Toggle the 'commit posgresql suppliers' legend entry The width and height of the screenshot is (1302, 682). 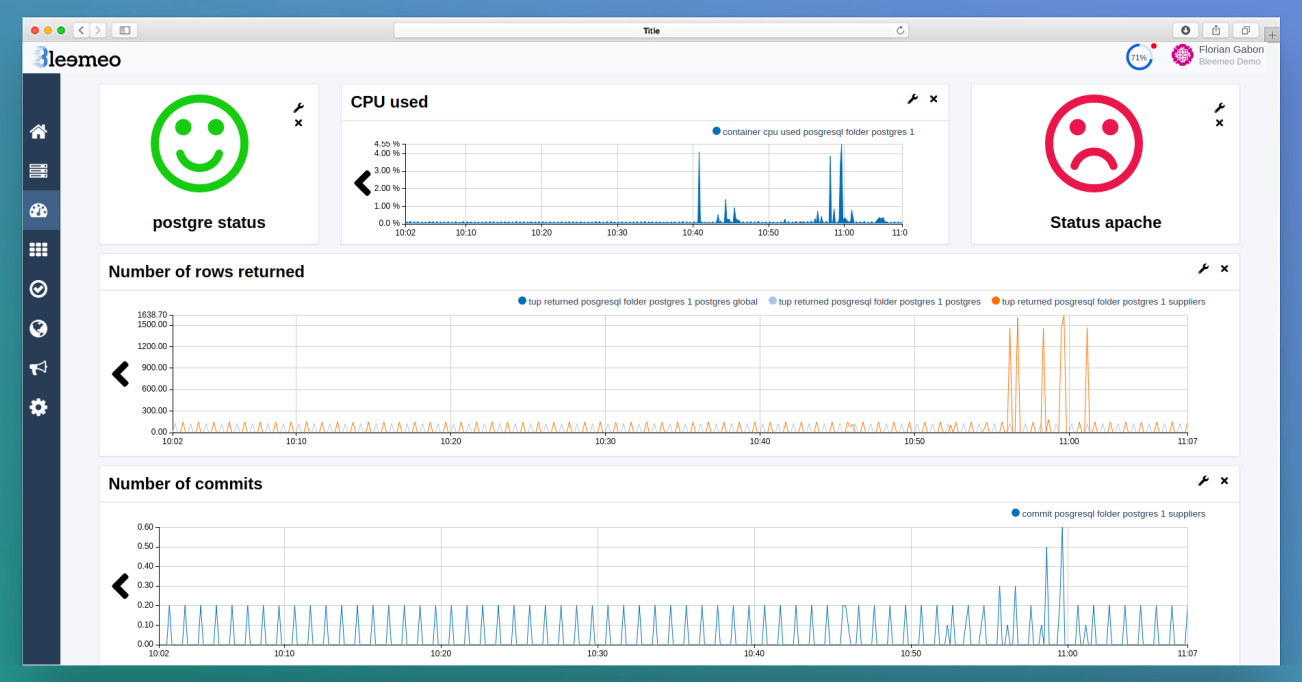coord(1110,513)
